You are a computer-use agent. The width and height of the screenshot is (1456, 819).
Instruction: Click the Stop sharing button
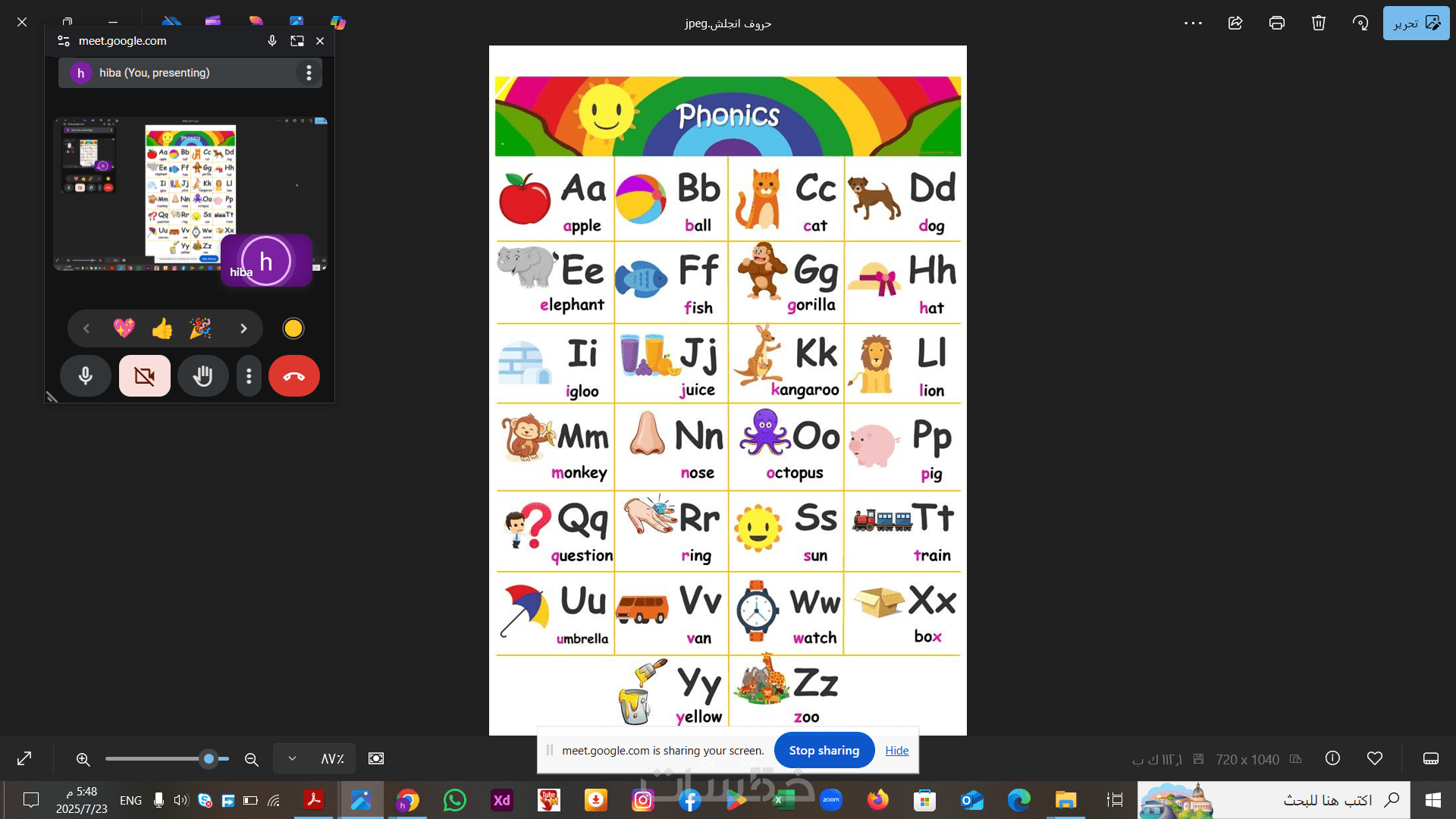click(x=824, y=750)
